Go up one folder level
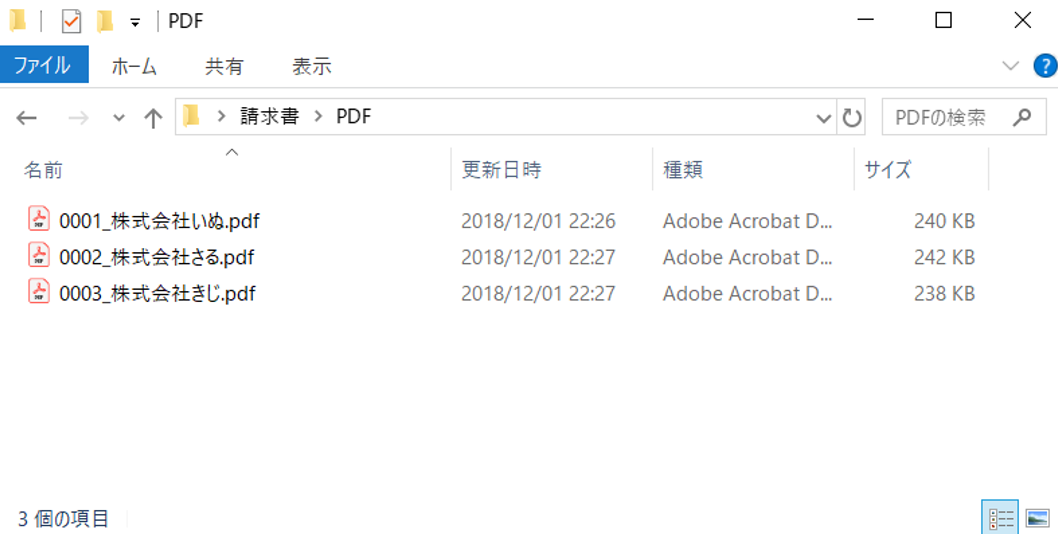Screen dimensions: 1058x534 152,118
